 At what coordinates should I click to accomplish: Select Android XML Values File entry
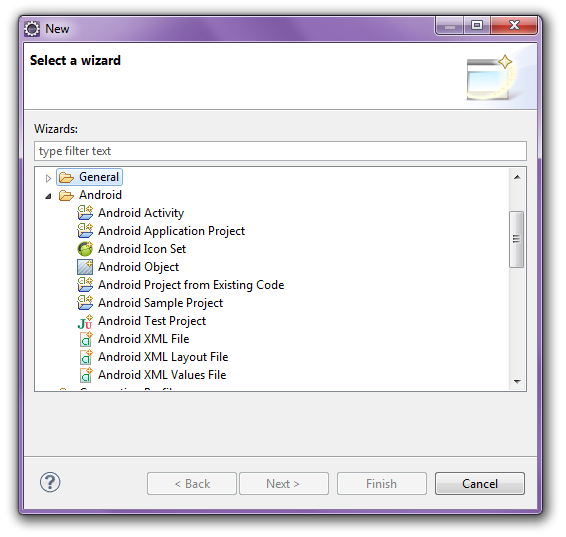click(x=162, y=375)
